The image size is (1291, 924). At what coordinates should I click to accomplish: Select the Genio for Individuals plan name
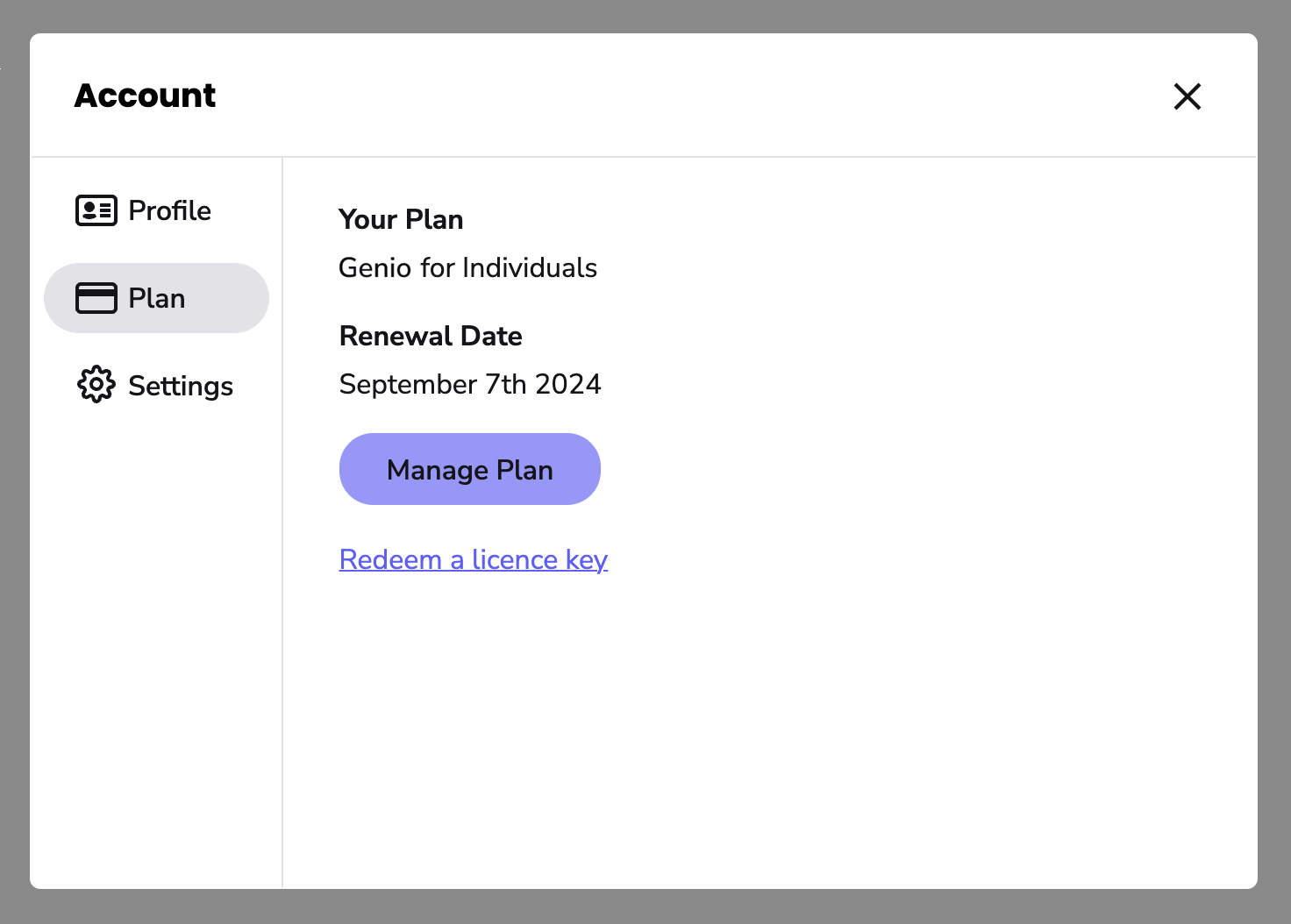click(x=467, y=267)
